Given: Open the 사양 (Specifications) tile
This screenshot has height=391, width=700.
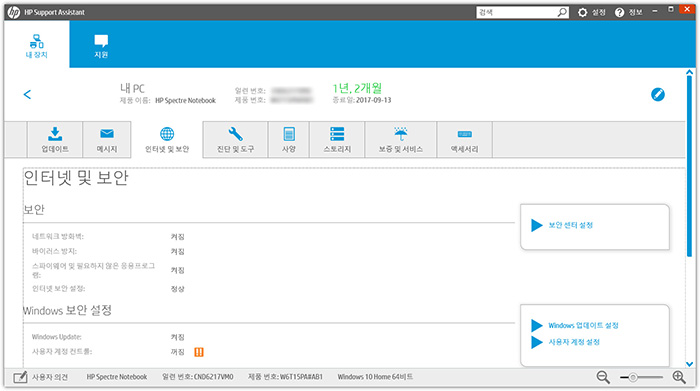Looking at the screenshot, I should [x=289, y=140].
